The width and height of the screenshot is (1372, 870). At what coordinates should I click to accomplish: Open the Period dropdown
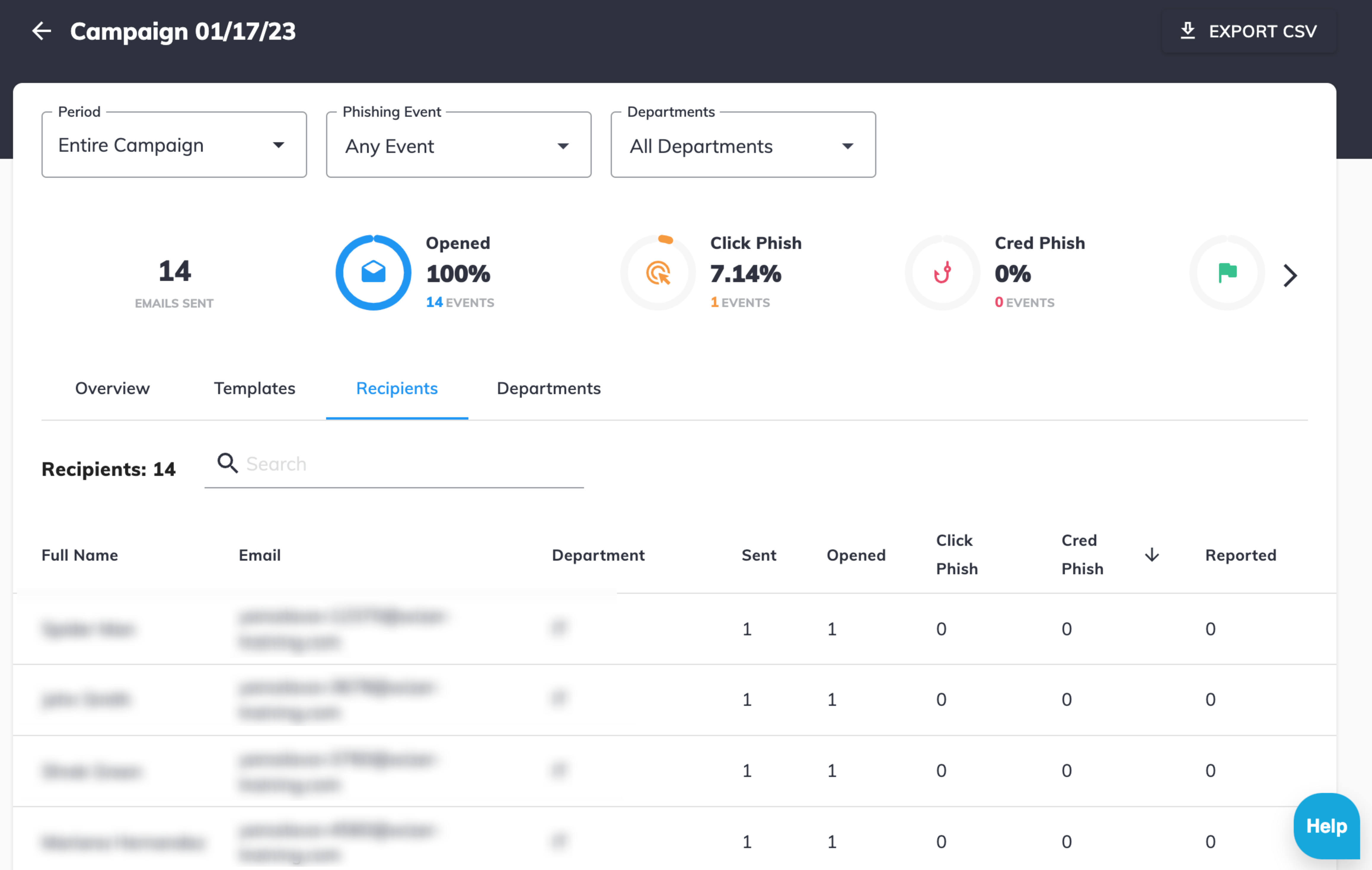(x=174, y=145)
